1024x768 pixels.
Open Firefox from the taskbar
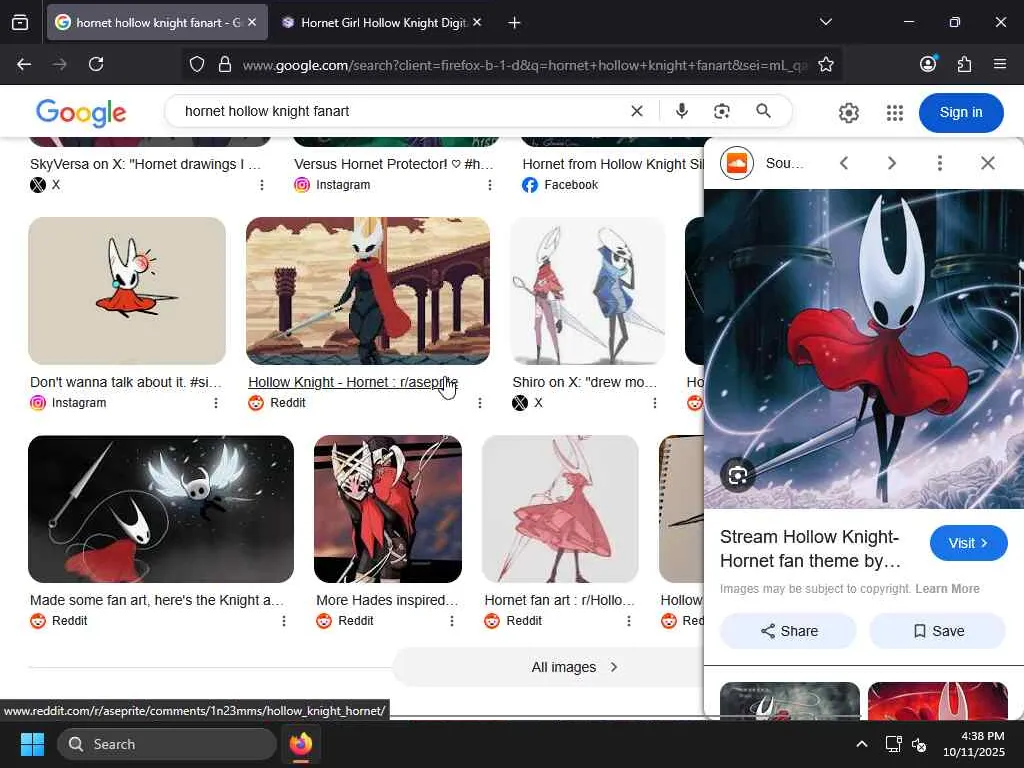pyautogui.click(x=300, y=744)
